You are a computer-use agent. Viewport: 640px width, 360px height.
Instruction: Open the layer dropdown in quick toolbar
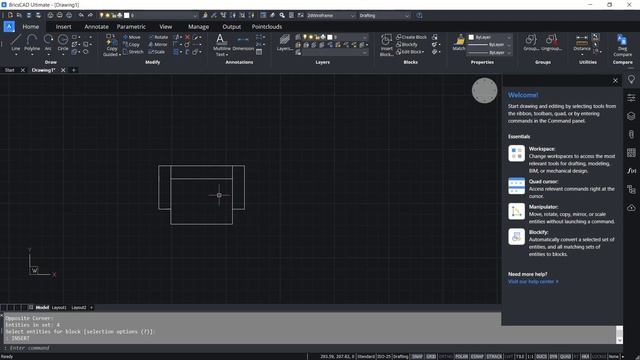149,16
